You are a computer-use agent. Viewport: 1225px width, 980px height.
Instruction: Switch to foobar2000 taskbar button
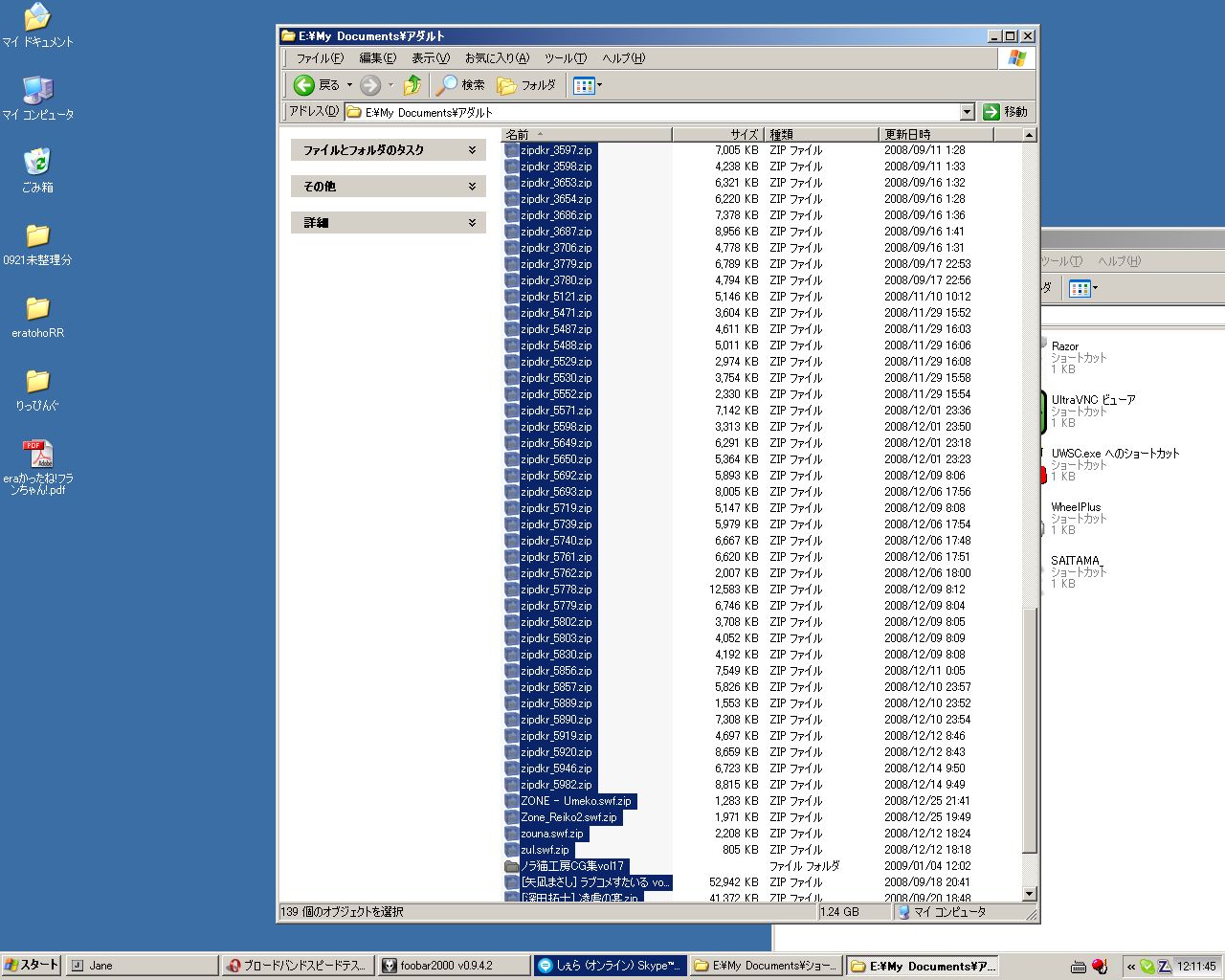452,966
